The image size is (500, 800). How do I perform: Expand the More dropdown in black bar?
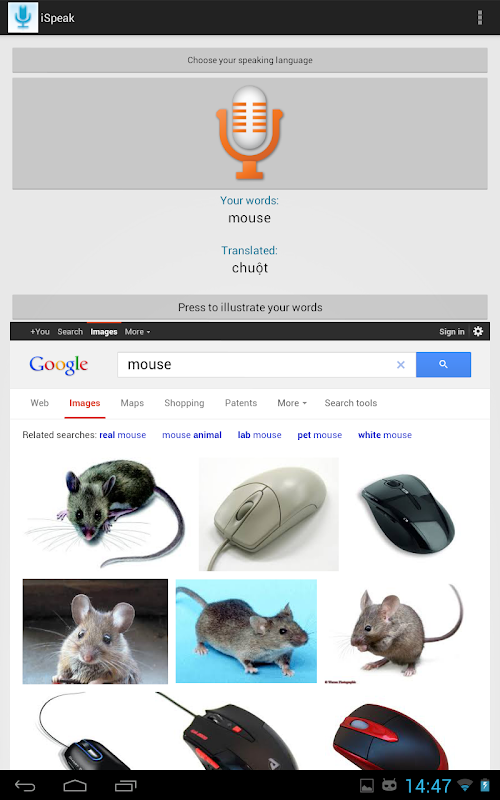pos(137,332)
